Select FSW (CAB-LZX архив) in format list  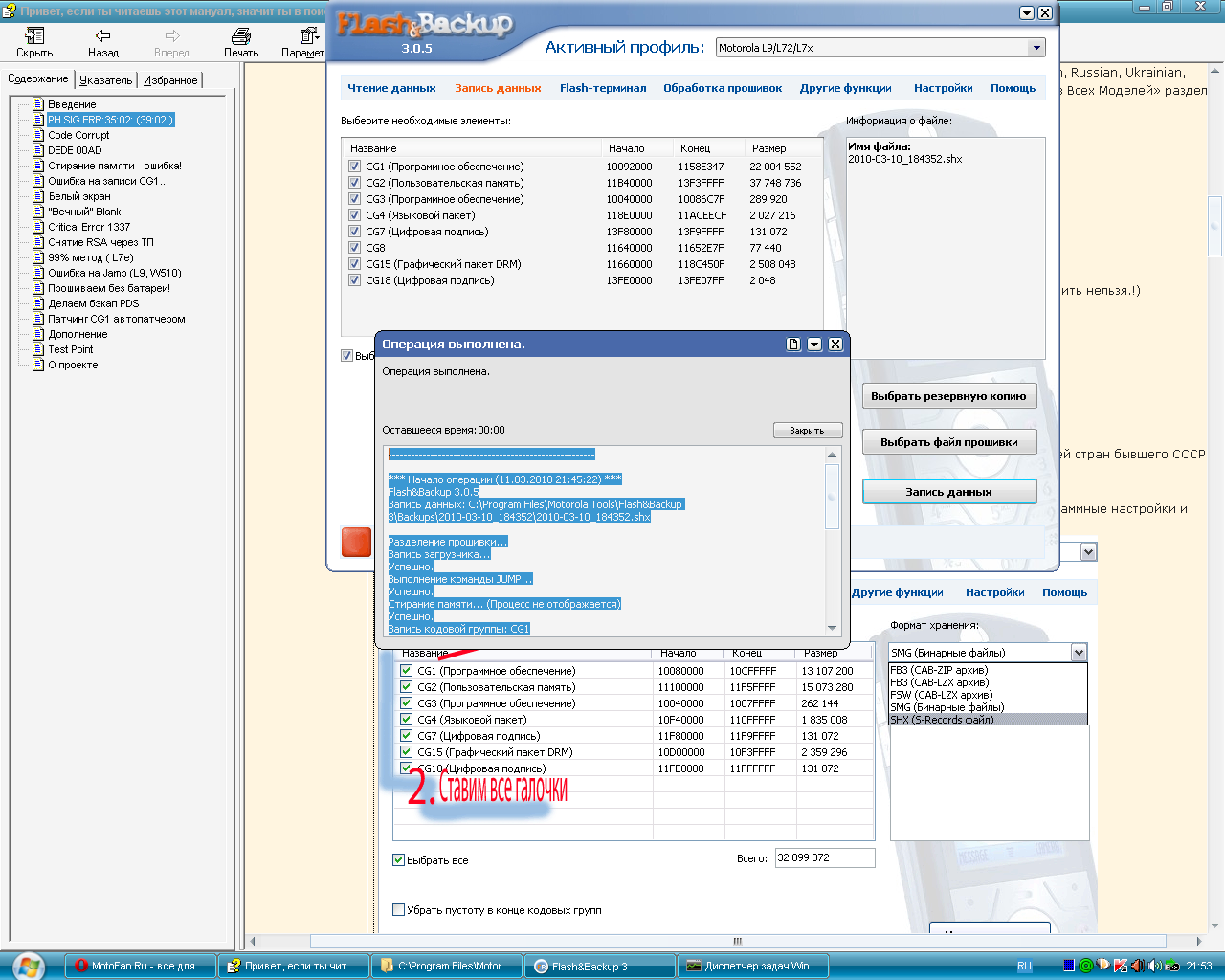point(988,695)
